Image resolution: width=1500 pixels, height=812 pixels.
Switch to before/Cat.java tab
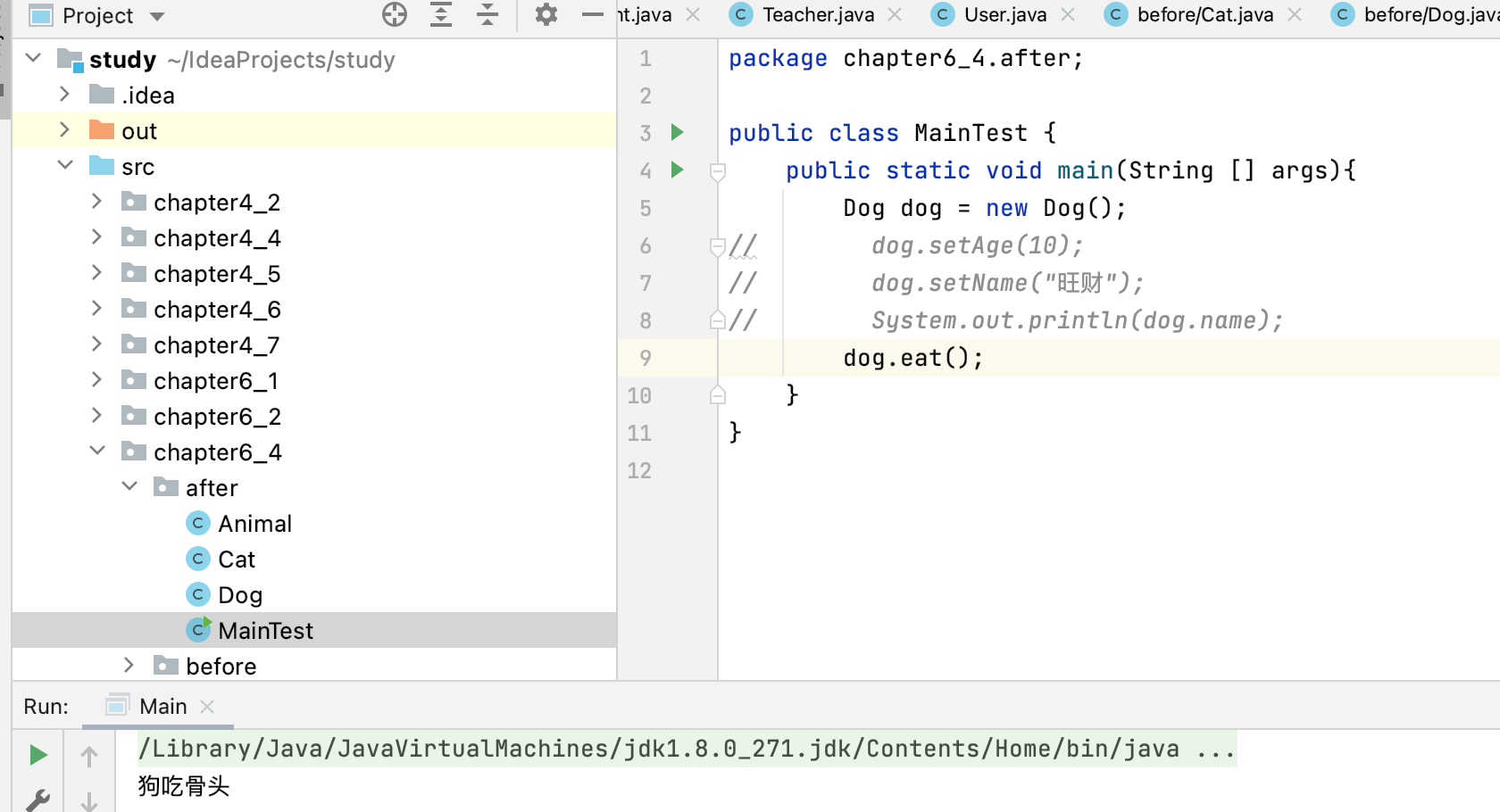pyautogui.click(x=1205, y=15)
